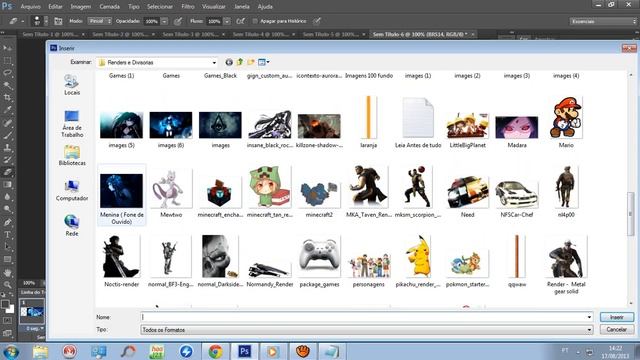Viewport: 640px width, 360px height.
Task: Open the Modo dropdown showing Pincel
Action: [100, 21]
